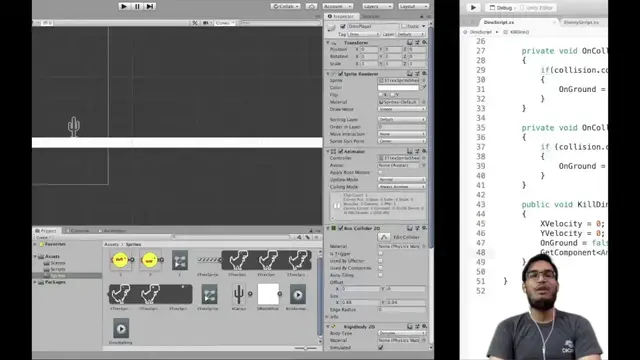Toggle the Flip X checkbox
Image resolution: width=640 pixels, height=360 pixels.
380,95
